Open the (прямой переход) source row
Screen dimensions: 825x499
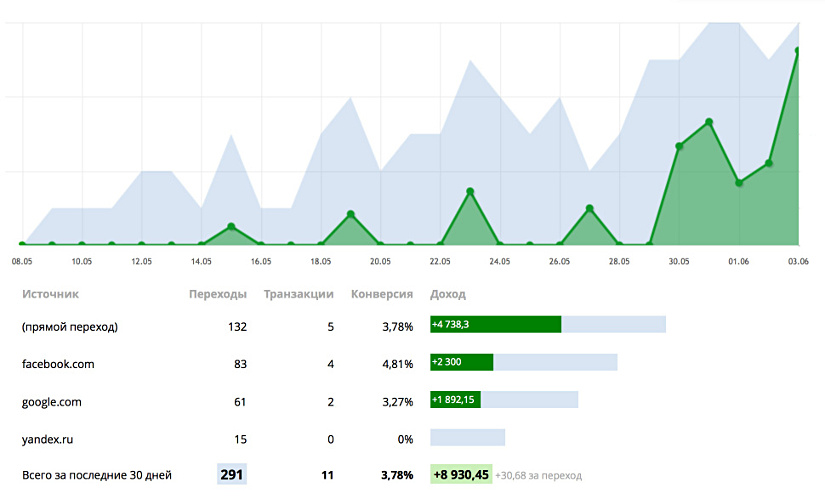(x=70, y=326)
